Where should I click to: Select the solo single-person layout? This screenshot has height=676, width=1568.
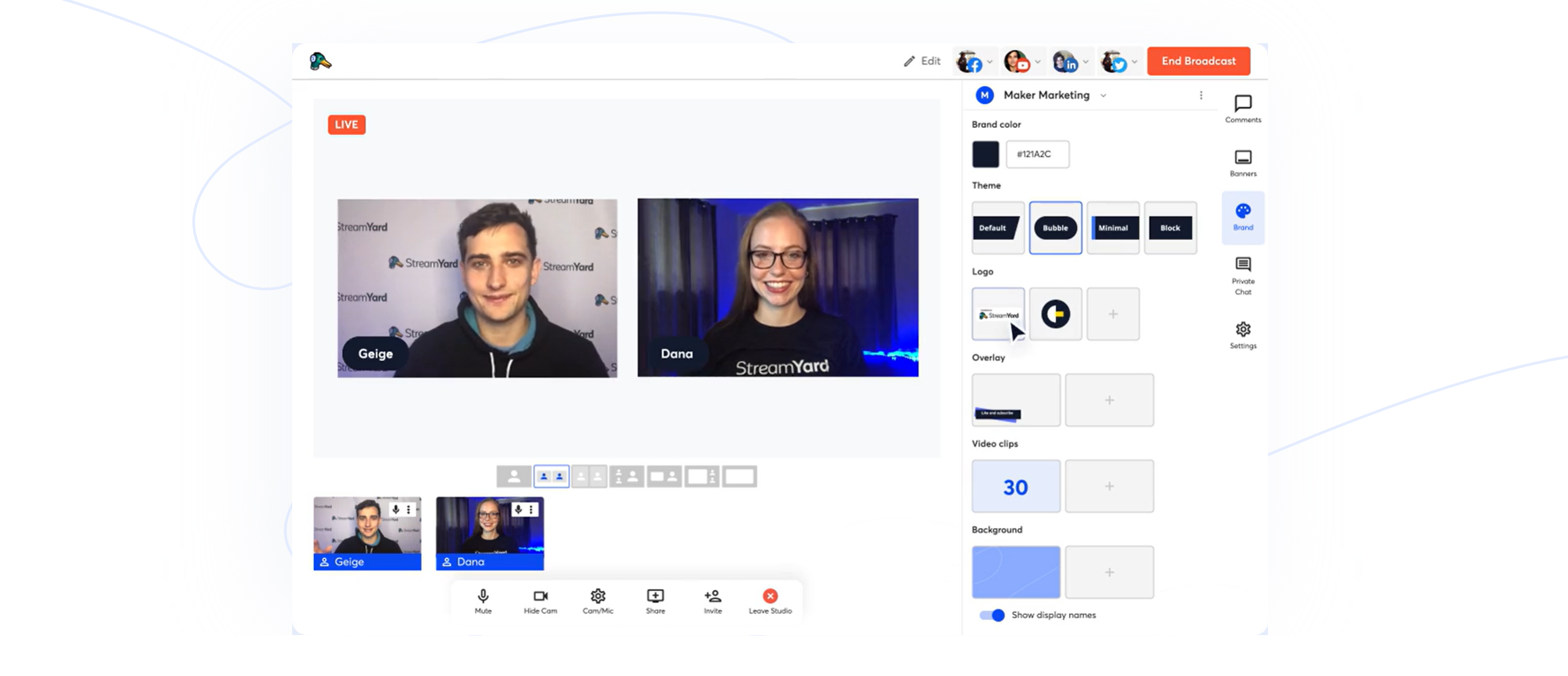tap(514, 476)
